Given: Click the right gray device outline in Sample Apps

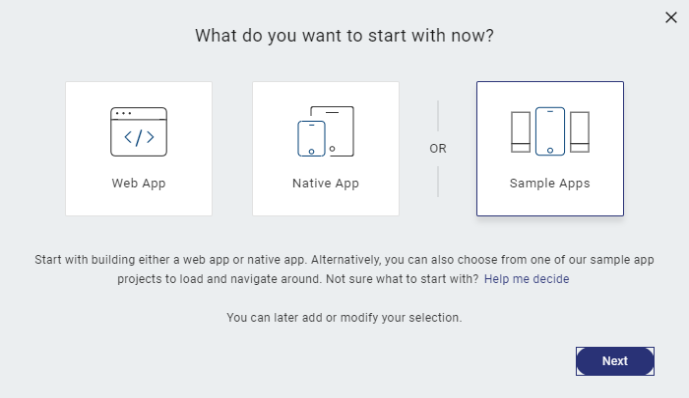Looking at the screenshot, I should pyautogui.click(x=580, y=132).
